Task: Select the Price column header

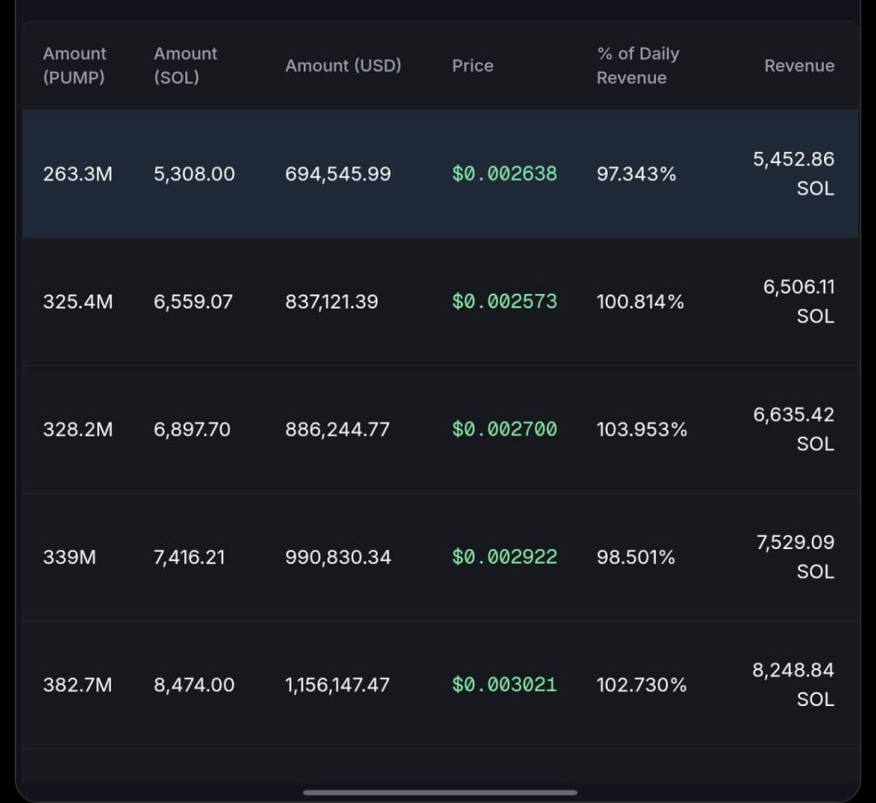Action: [x=472, y=66]
